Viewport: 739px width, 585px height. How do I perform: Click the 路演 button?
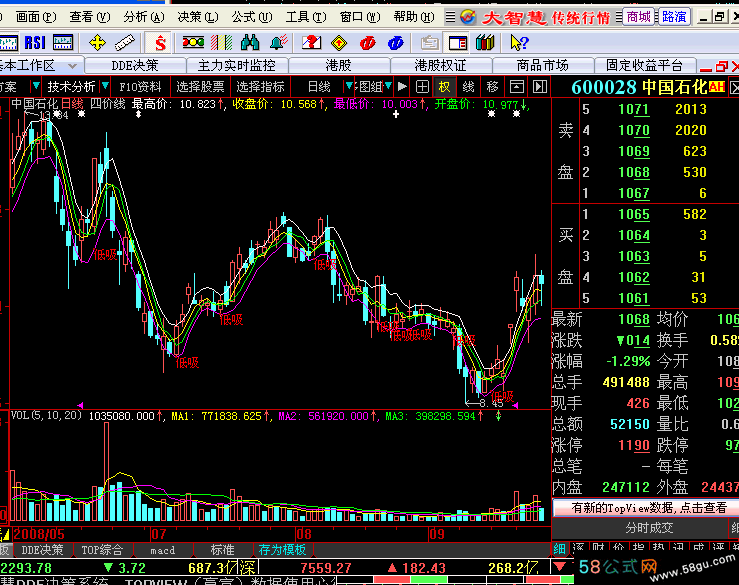(x=674, y=17)
